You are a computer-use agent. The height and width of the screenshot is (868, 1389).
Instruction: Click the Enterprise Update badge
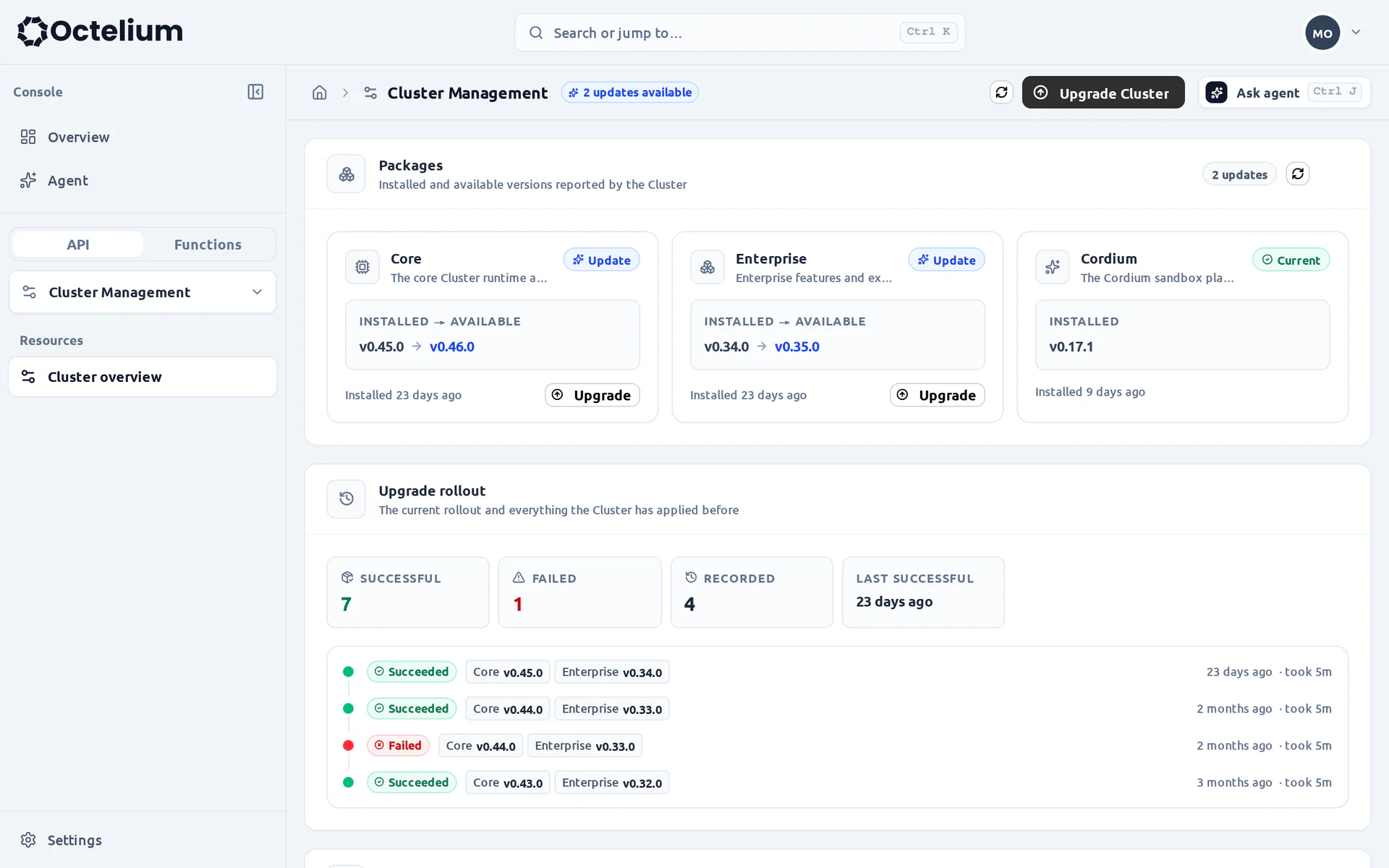point(947,260)
